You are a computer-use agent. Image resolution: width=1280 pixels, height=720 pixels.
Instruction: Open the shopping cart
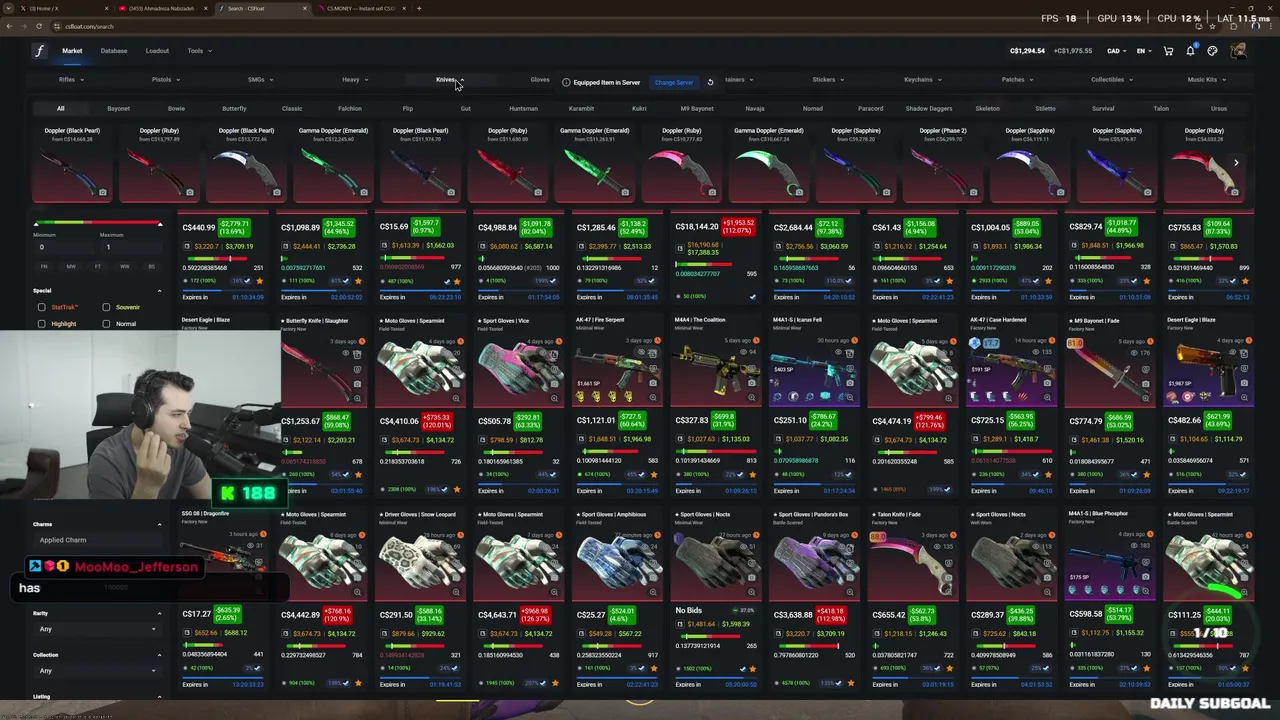click(x=1168, y=51)
